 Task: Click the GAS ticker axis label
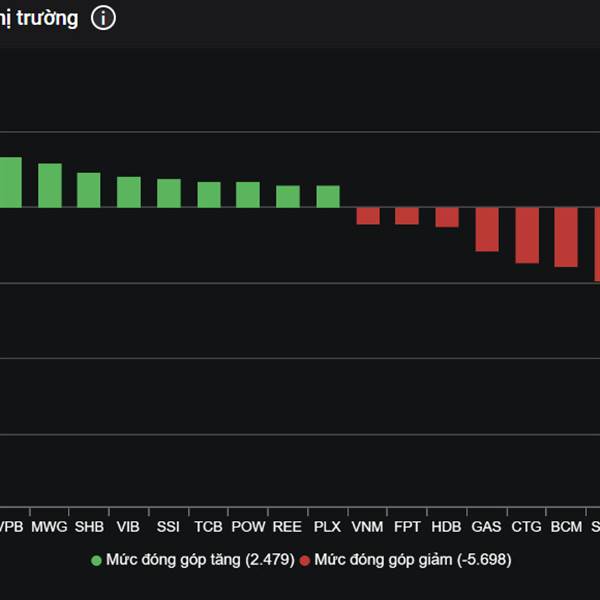(487, 526)
